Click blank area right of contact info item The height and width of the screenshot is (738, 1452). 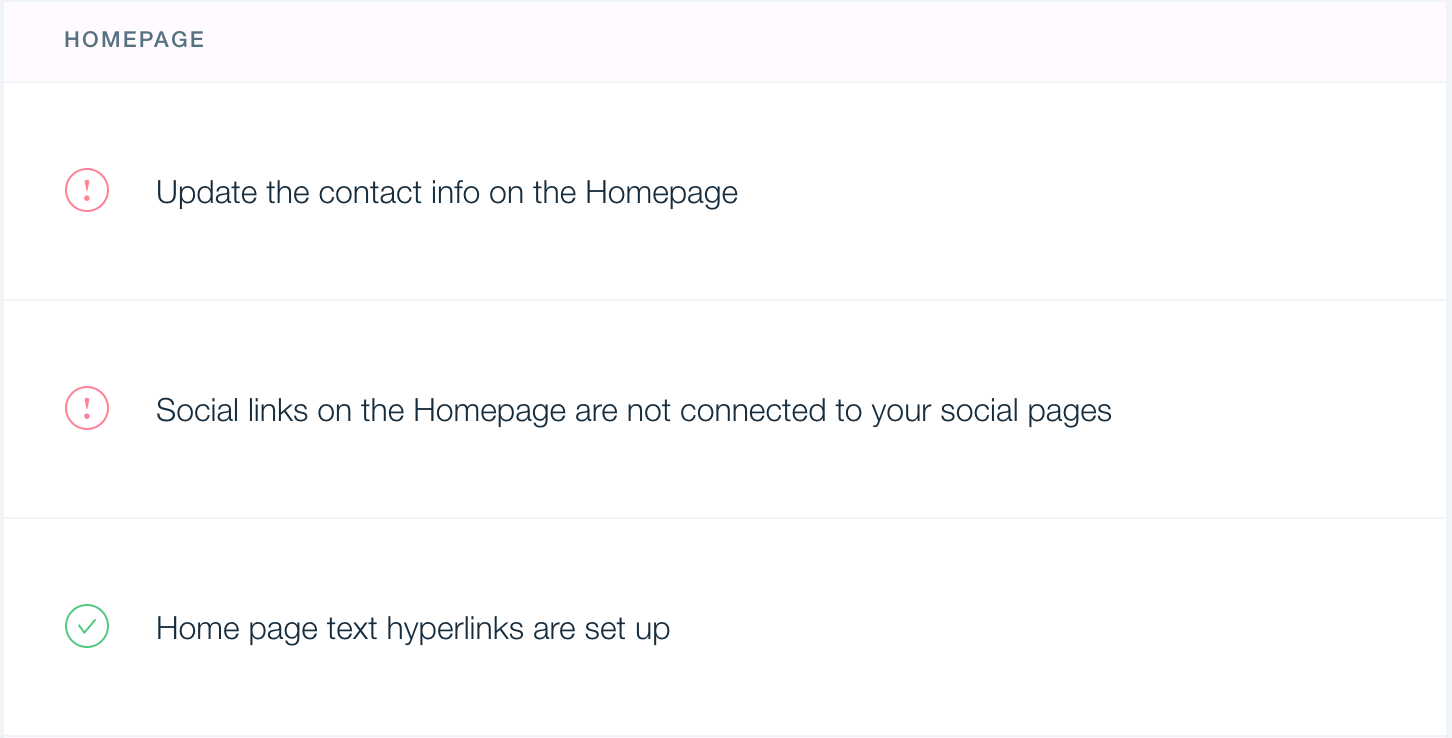coord(1090,191)
